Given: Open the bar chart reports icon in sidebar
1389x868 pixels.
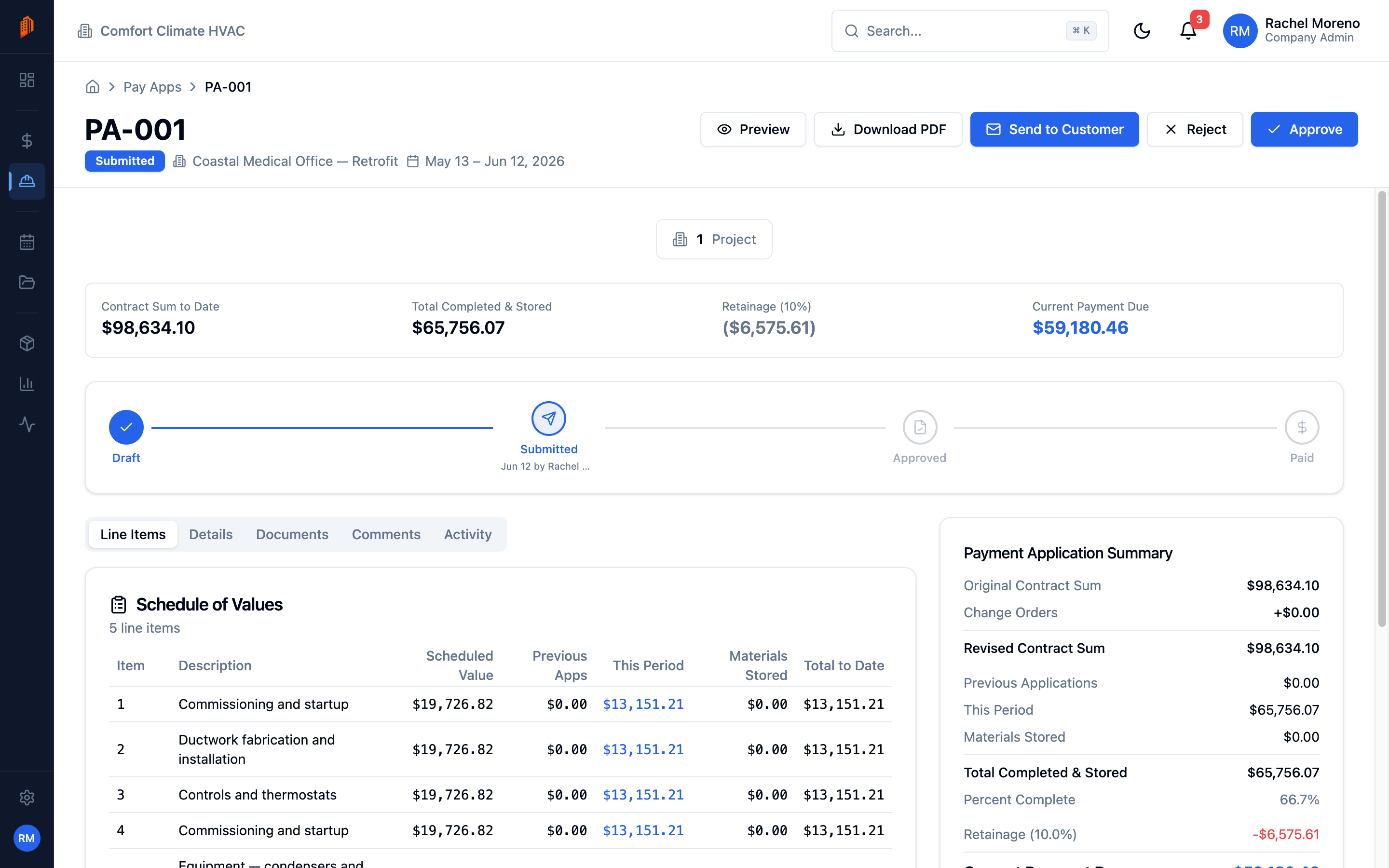Looking at the screenshot, I should pyautogui.click(x=27, y=383).
